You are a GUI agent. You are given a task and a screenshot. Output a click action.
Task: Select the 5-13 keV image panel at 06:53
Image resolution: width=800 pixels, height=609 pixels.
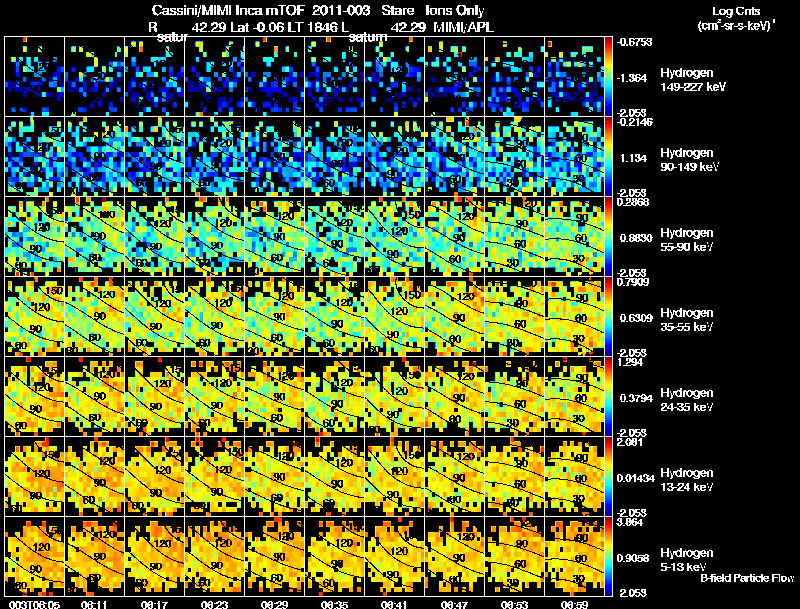514,557
